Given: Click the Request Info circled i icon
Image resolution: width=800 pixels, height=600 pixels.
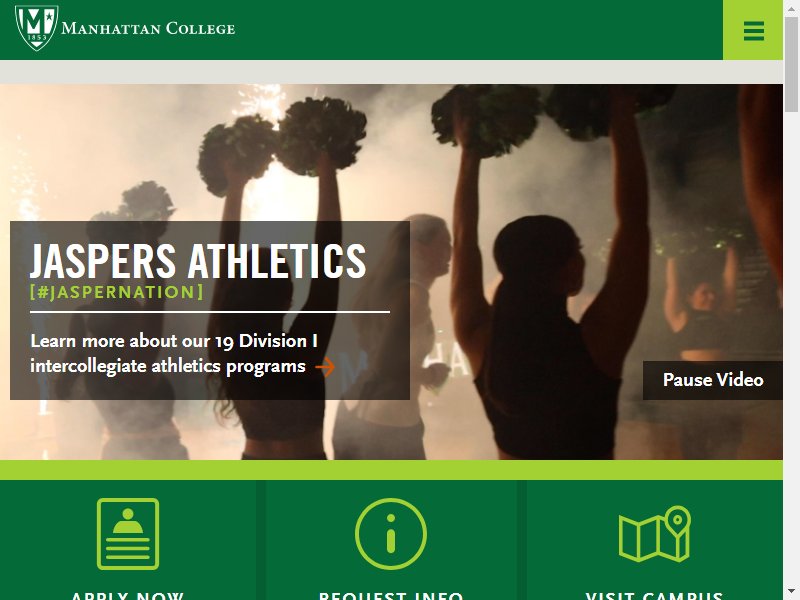Looking at the screenshot, I should (x=391, y=534).
